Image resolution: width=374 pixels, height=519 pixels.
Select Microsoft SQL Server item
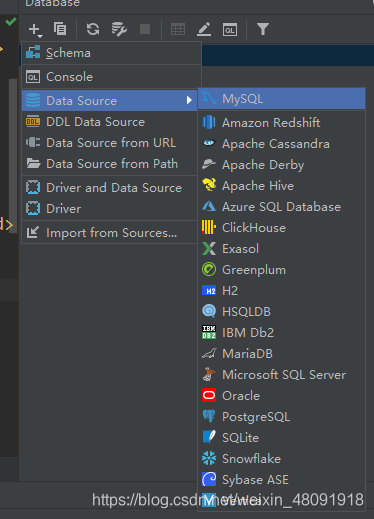point(282,375)
